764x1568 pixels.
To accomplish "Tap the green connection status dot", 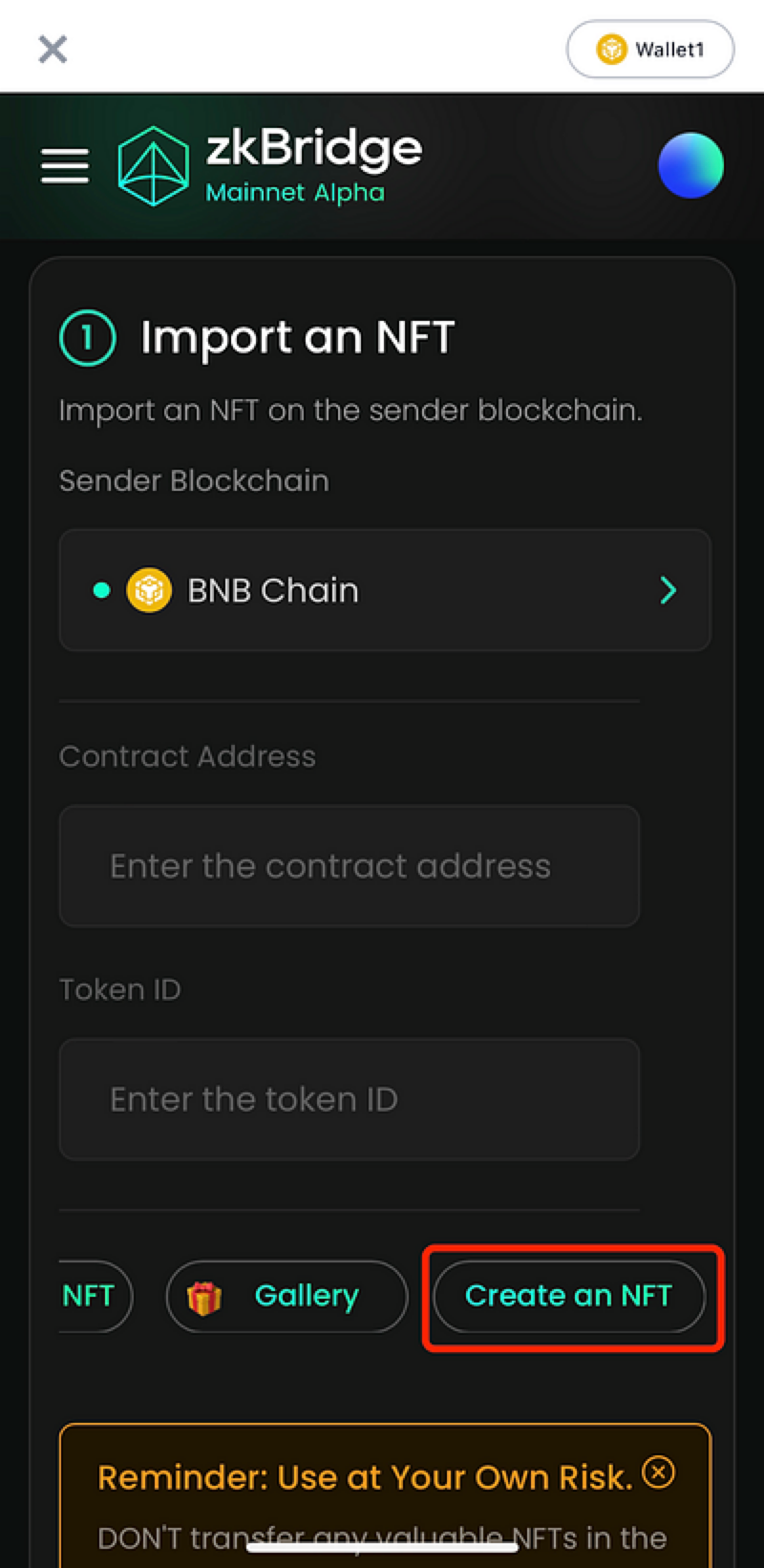I will point(101,590).
